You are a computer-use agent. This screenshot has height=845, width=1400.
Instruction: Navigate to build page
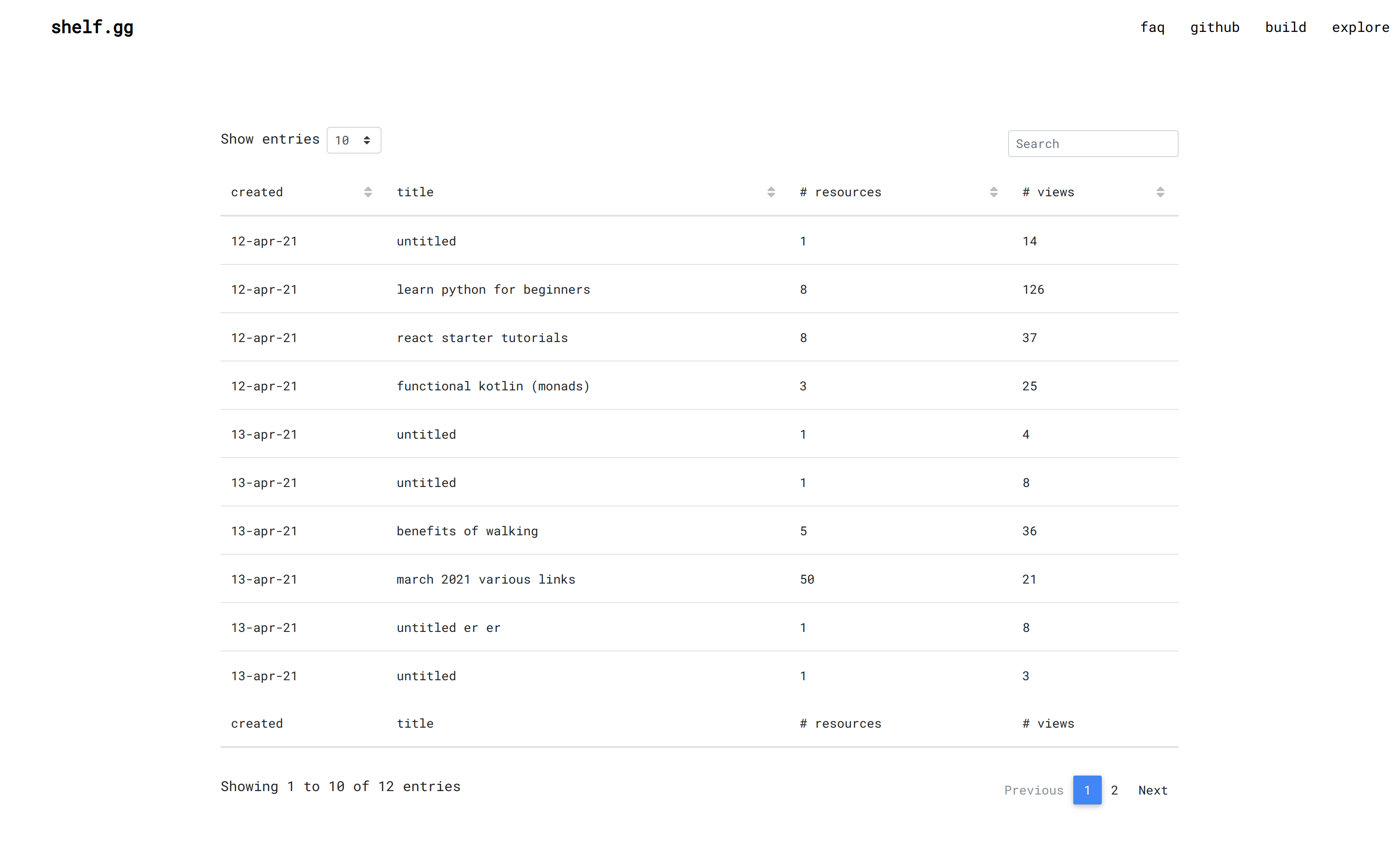click(1285, 27)
